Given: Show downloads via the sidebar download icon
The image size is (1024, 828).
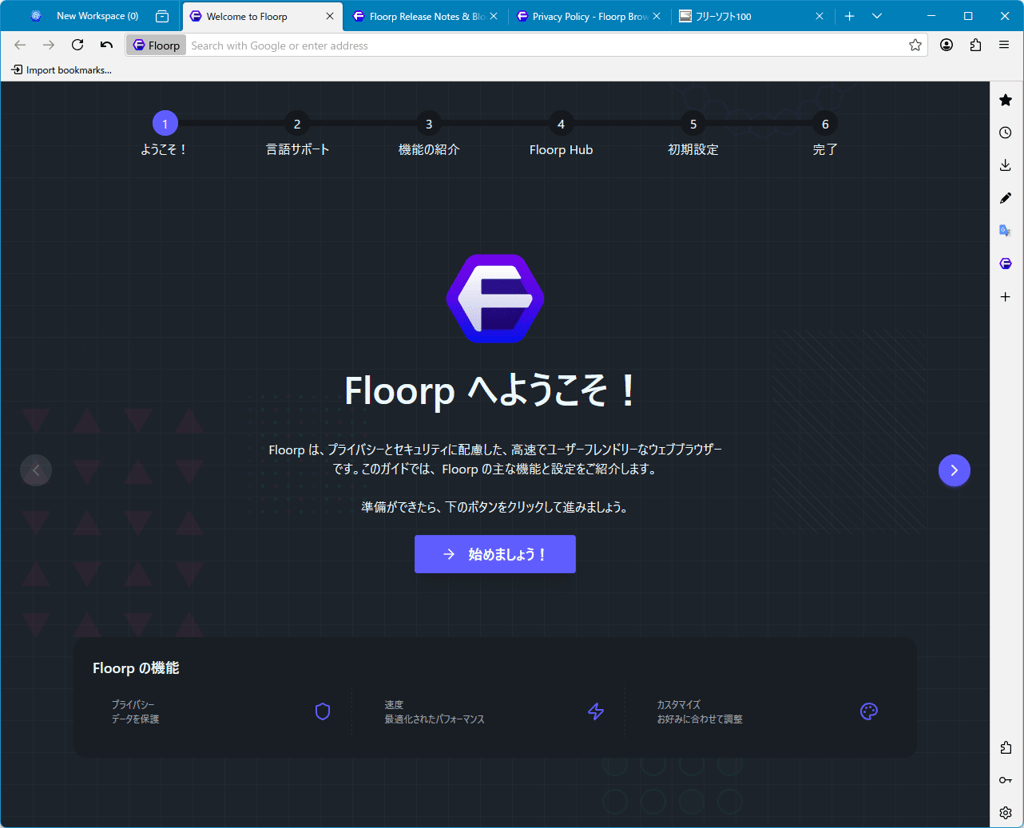Looking at the screenshot, I should [x=1005, y=164].
